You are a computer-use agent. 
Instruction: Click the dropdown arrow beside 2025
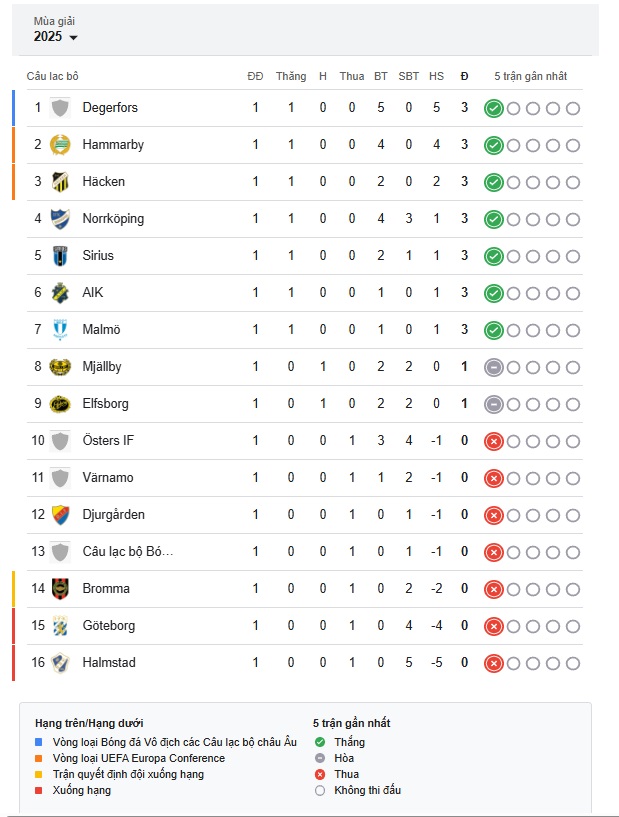tap(73, 38)
